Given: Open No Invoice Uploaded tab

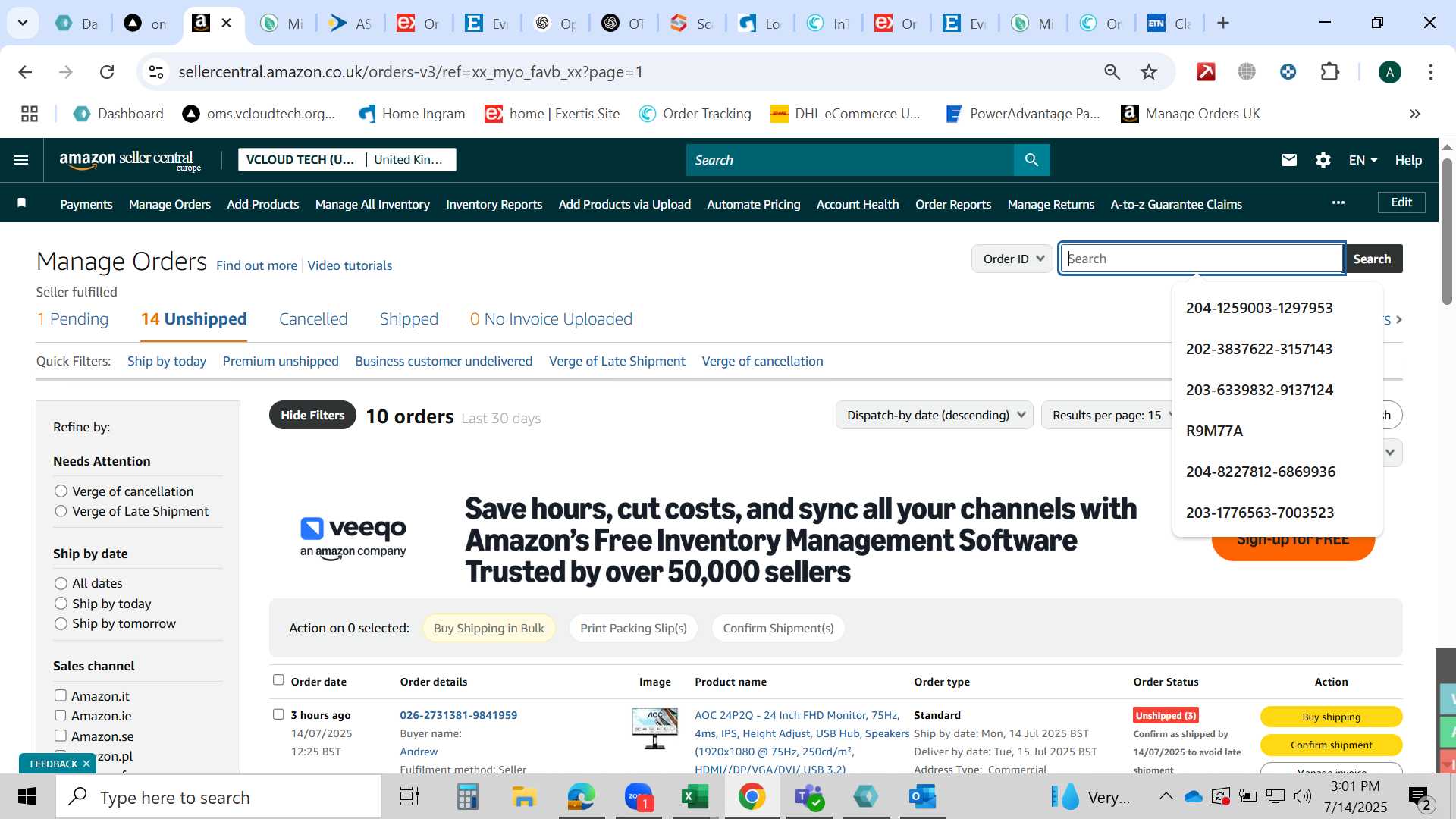Looking at the screenshot, I should pos(551,319).
